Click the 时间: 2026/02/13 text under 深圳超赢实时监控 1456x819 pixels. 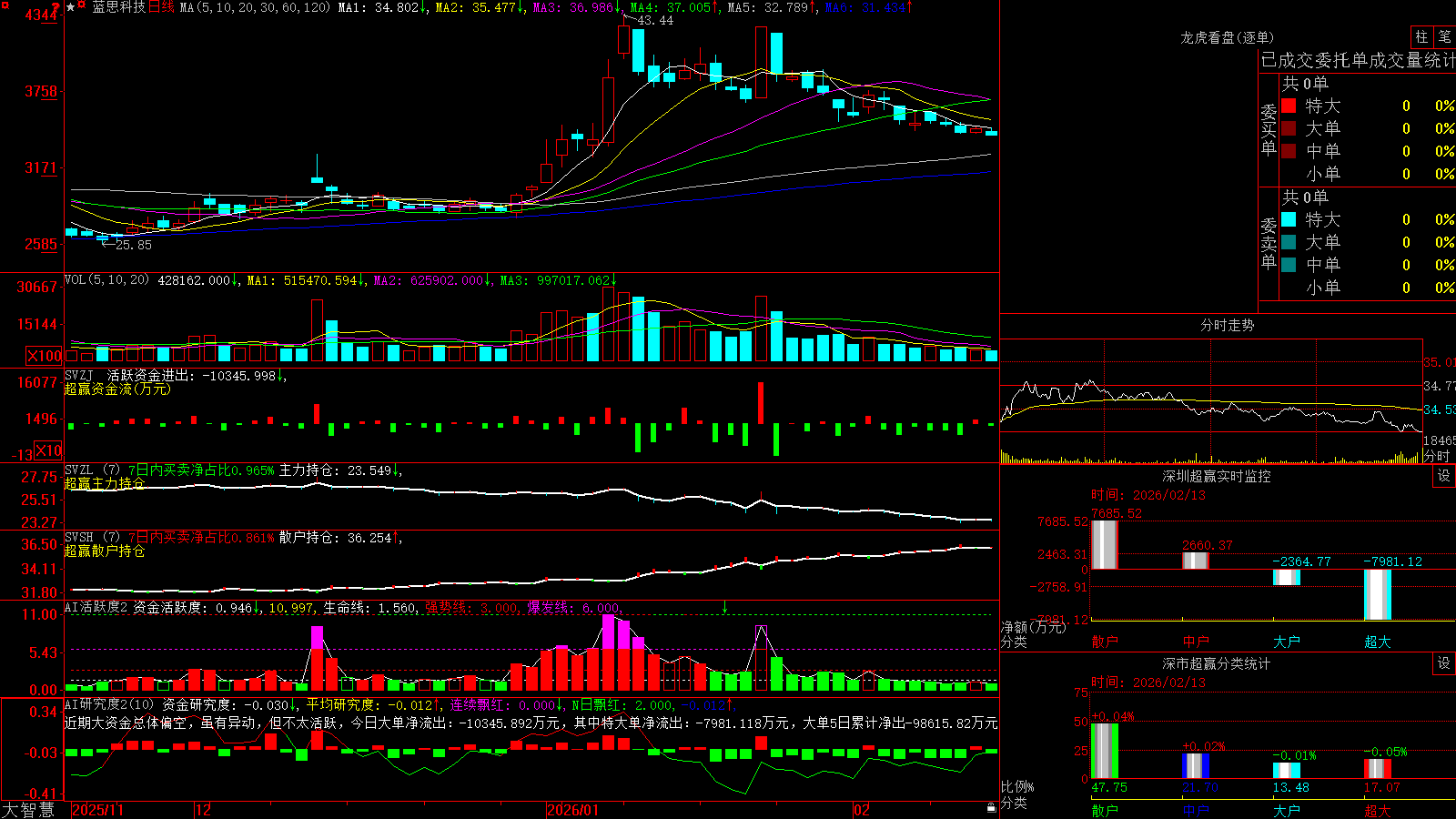(x=1148, y=495)
